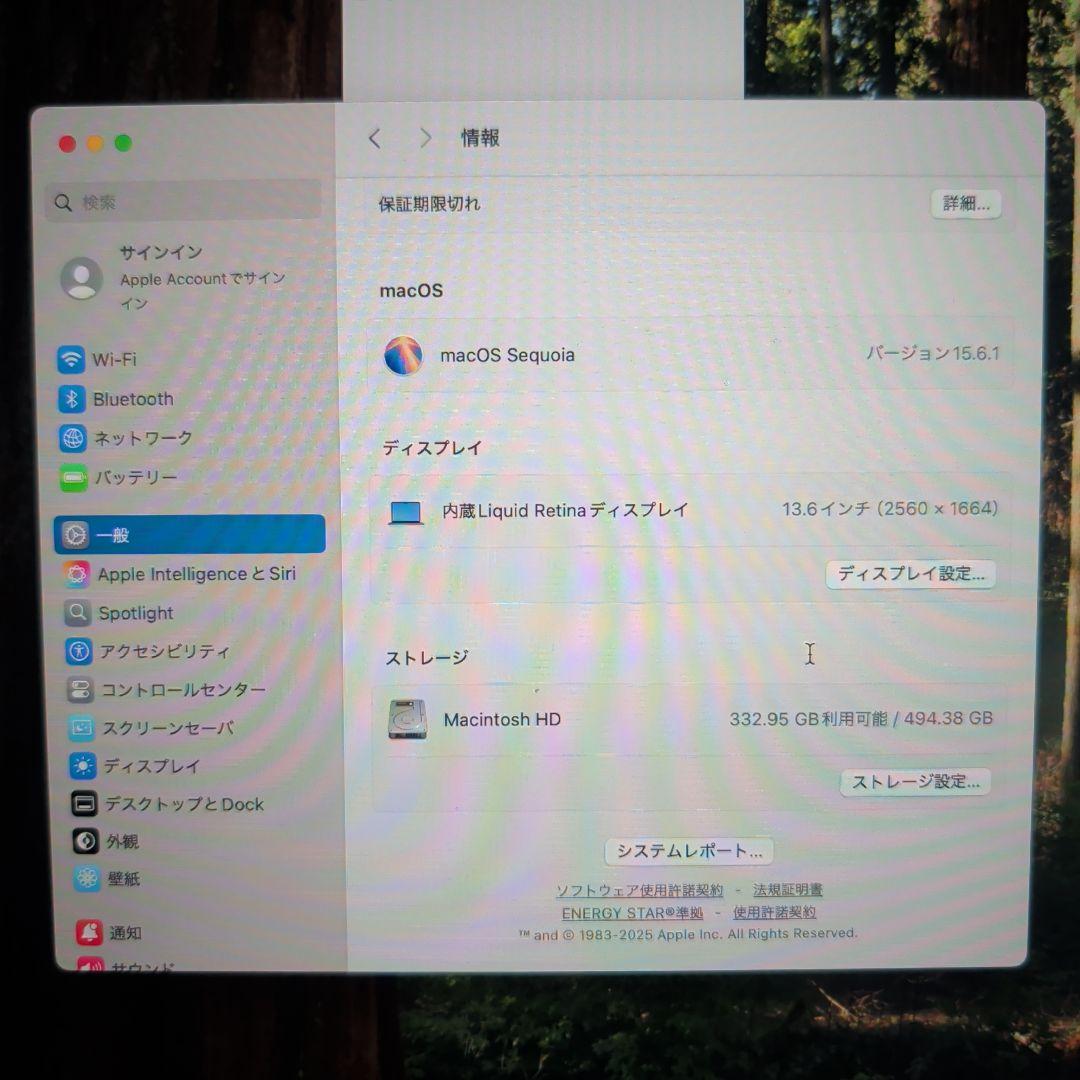1080x1080 pixels.
Task: Select the Bluetooth sidebar icon
Action: [x=134, y=399]
